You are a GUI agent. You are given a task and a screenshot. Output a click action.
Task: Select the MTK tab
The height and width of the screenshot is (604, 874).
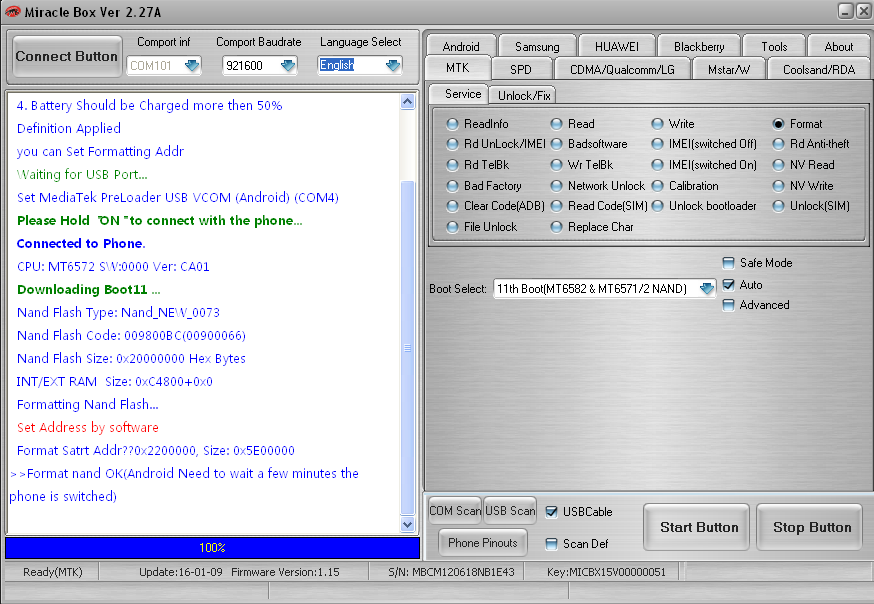point(458,68)
